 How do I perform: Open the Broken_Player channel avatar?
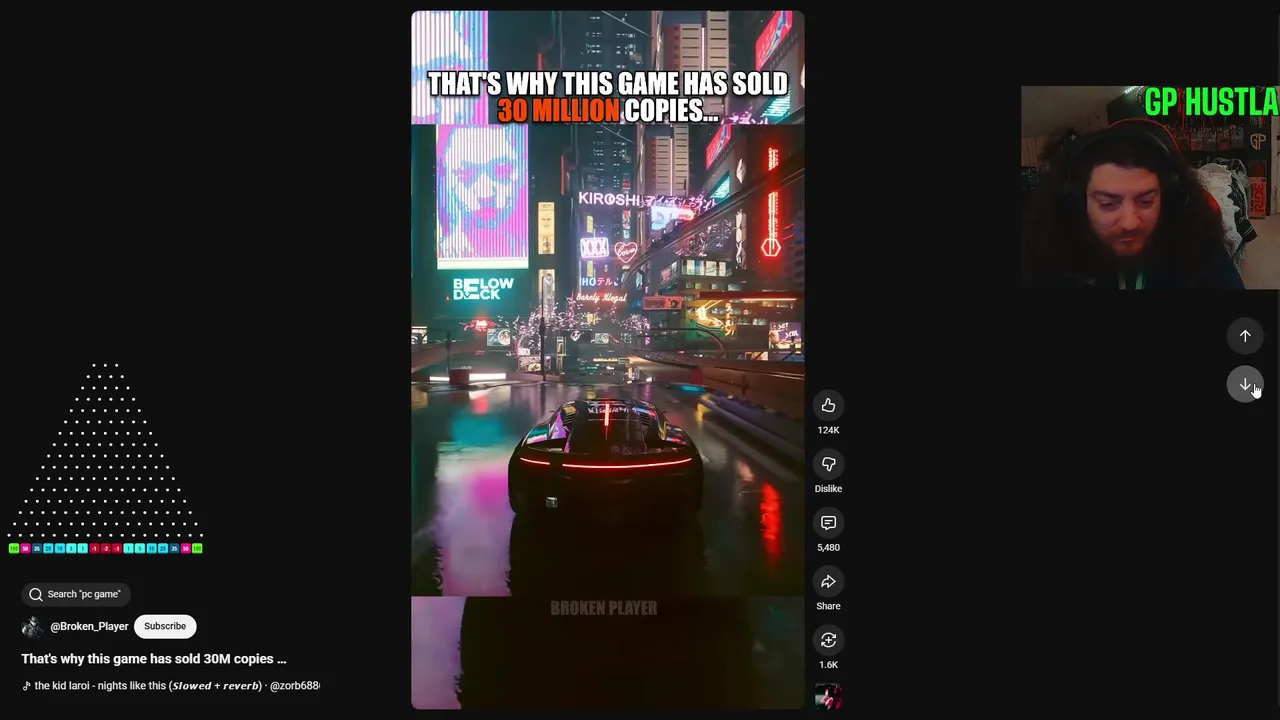click(x=33, y=627)
